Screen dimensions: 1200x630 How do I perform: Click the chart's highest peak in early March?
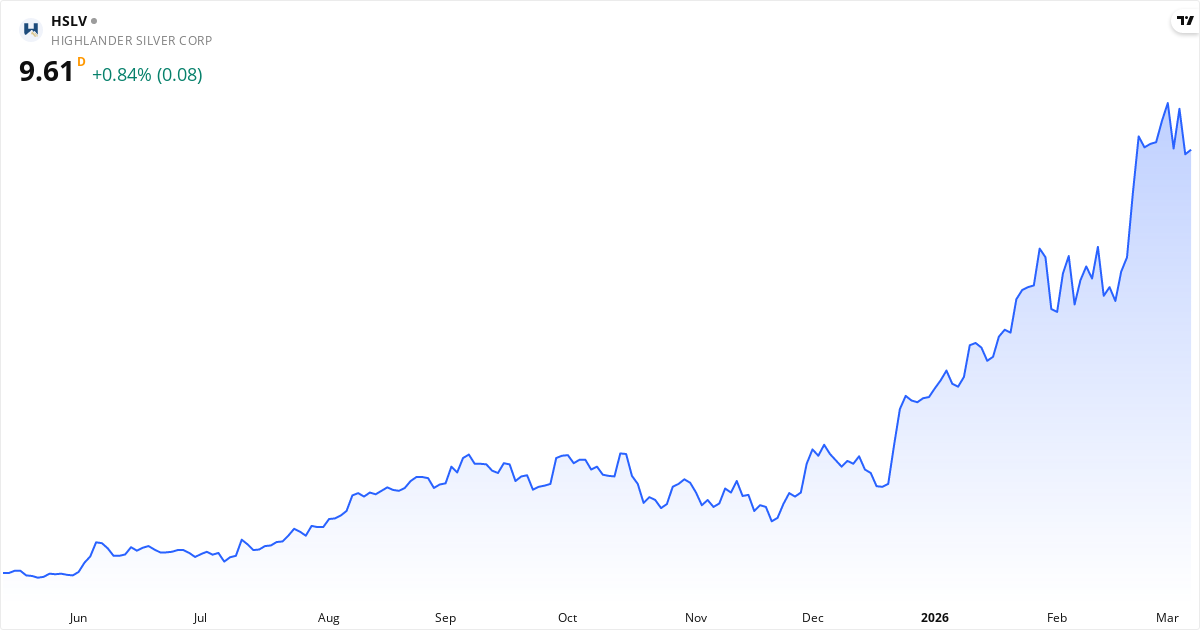[1167, 103]
